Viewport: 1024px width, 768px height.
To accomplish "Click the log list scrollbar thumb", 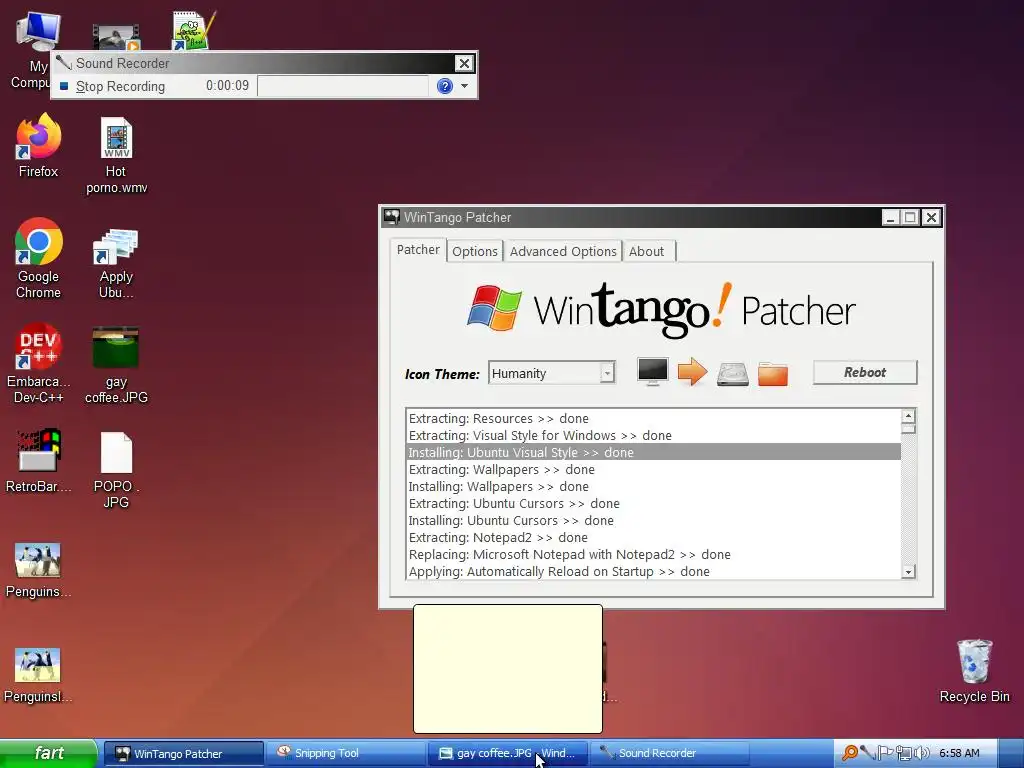I will 908,429.
